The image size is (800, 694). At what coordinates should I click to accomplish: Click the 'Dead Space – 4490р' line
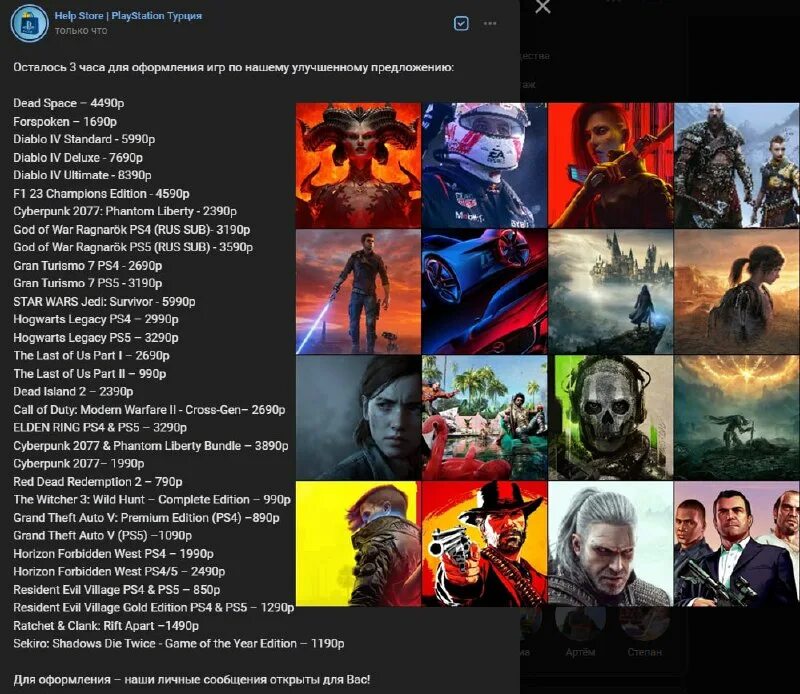click(x=69, y=103)
